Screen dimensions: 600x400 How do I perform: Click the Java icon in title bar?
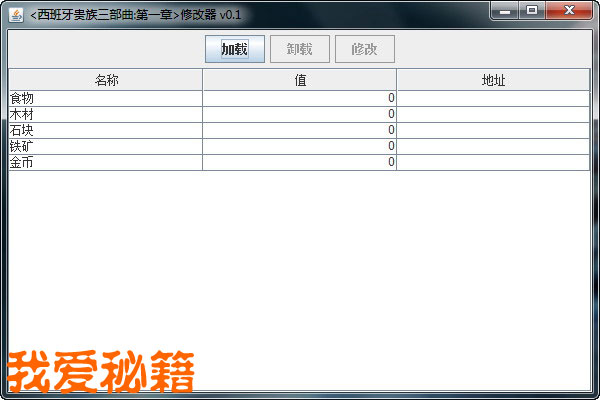click(16, 14)
